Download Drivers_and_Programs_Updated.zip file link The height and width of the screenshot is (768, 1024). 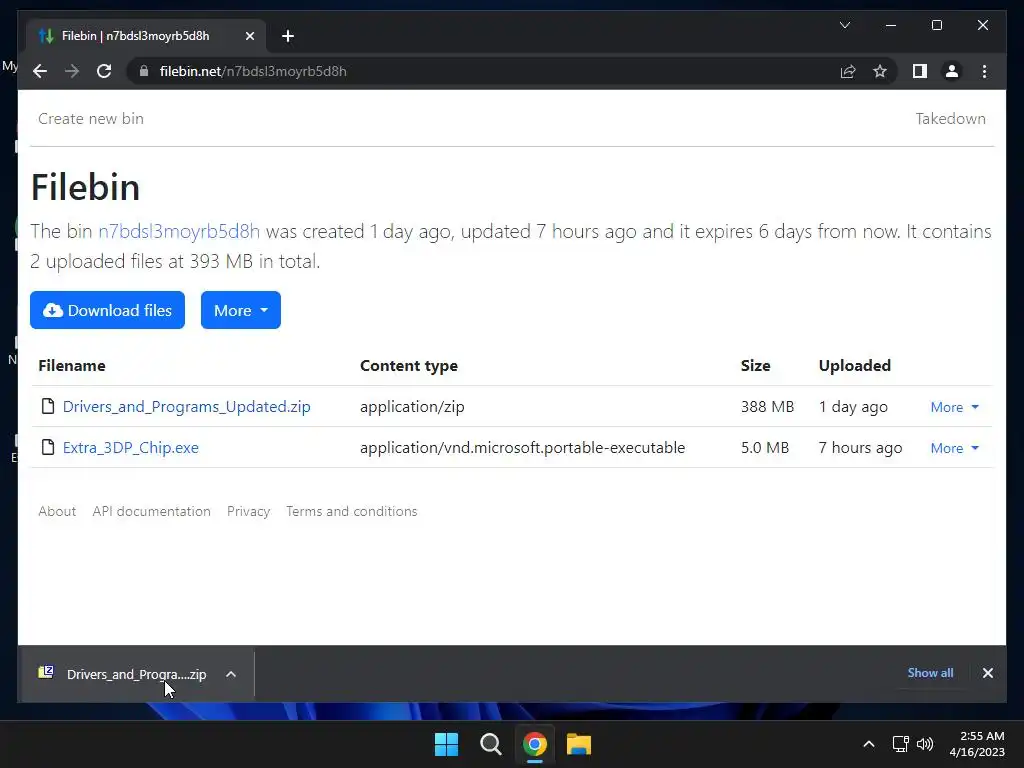coord(187,406)
